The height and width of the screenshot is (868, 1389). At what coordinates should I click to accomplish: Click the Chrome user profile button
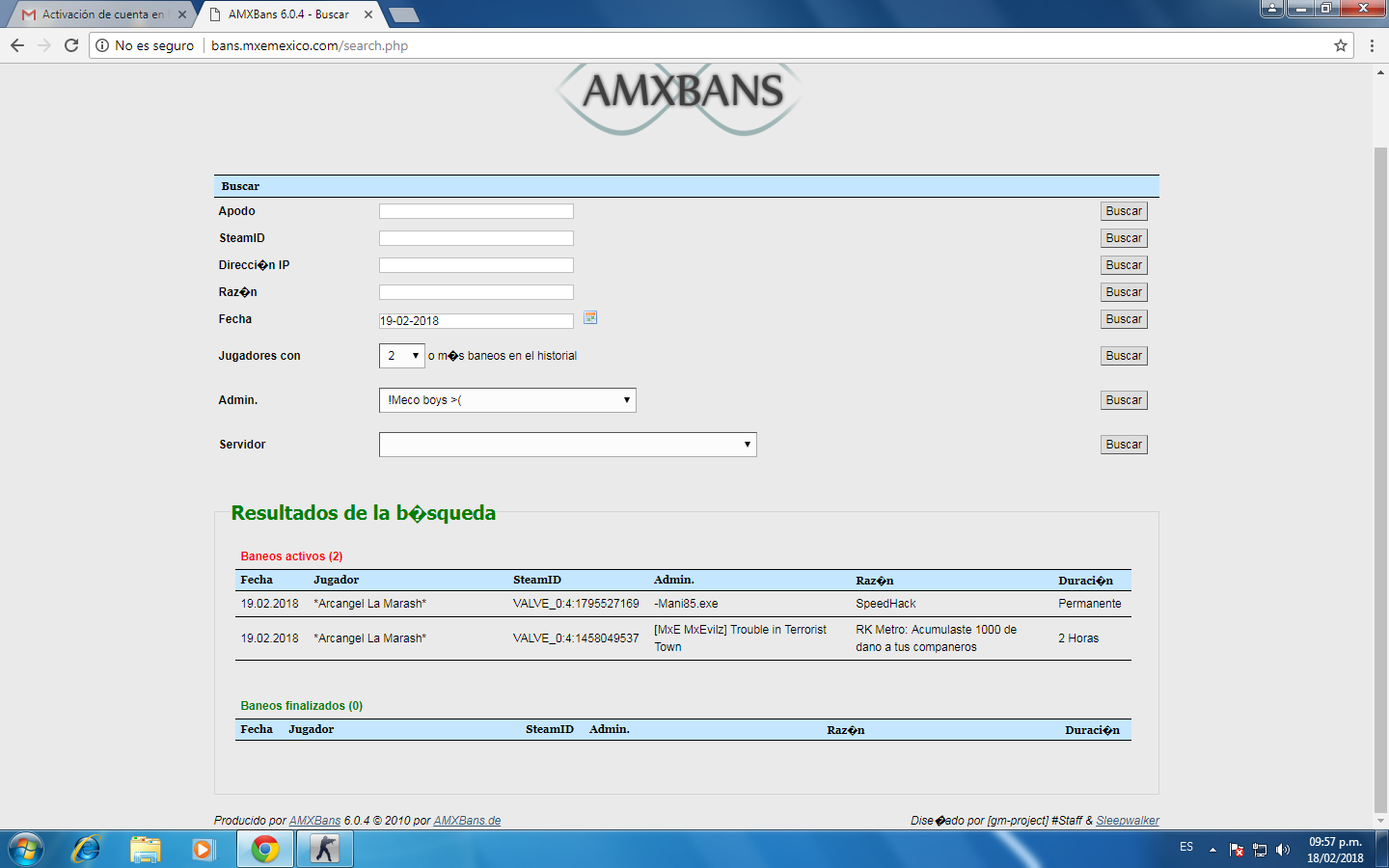pos(1272,9)
